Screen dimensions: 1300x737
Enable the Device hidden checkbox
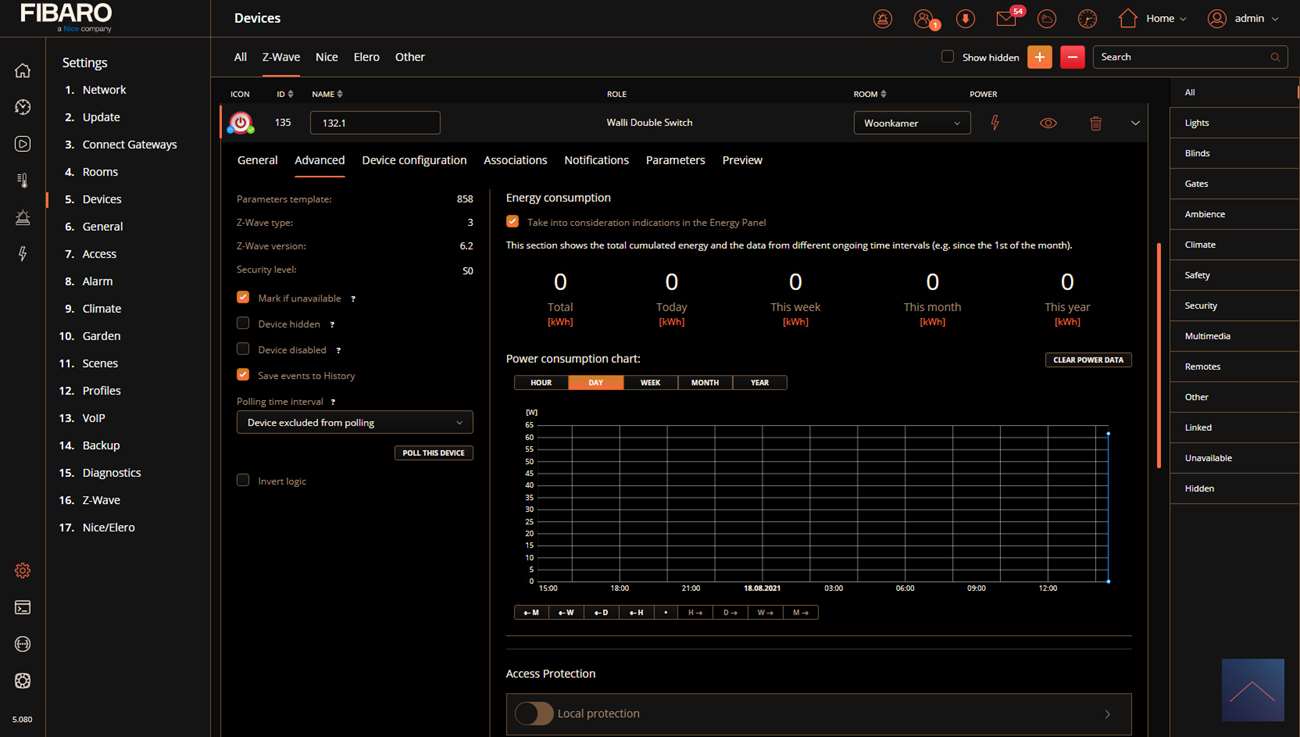click(243, 324)
